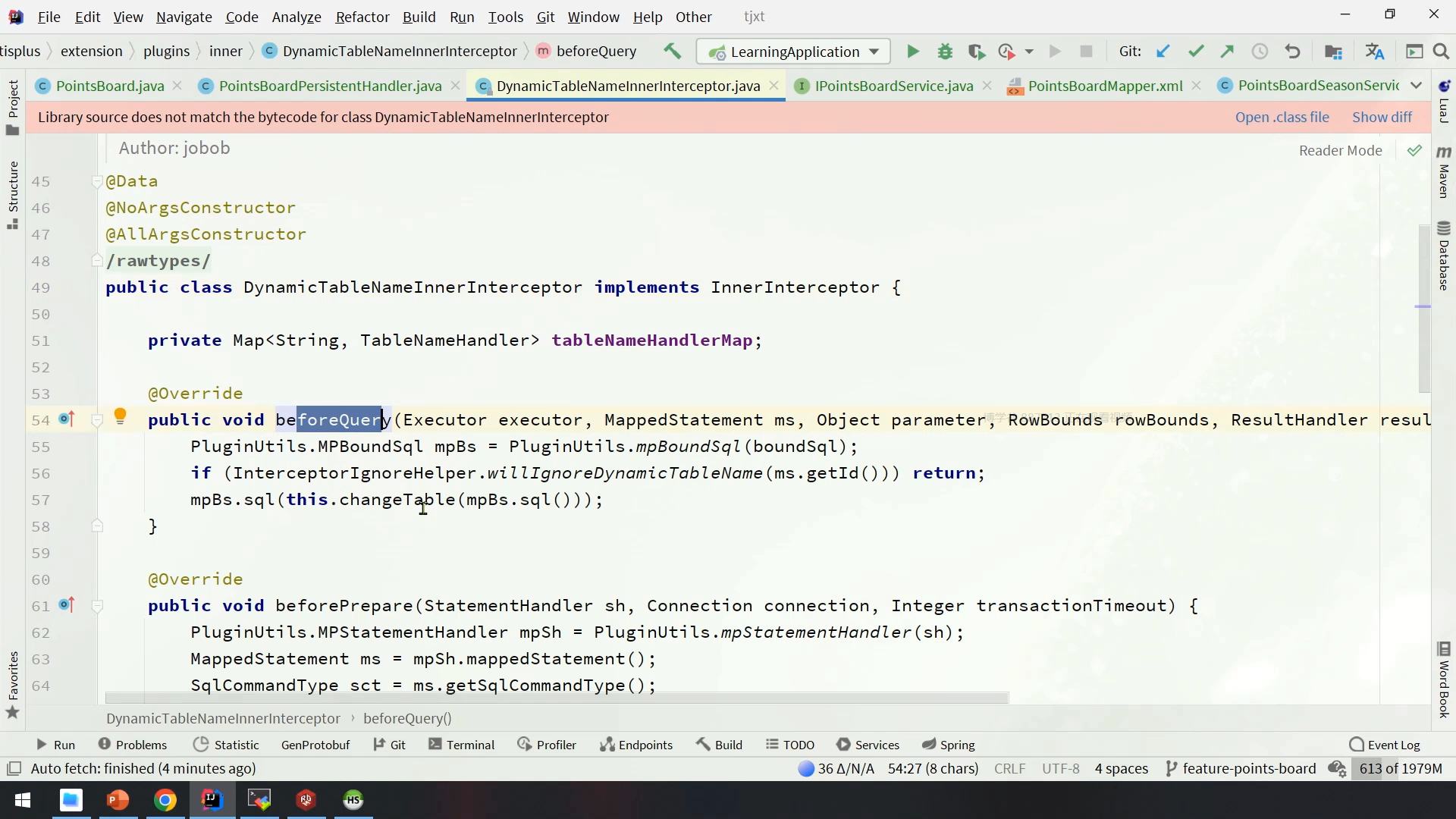
Task: Click the memory indicator 613 of 1979M
Action: click(x=1401, y=768)
